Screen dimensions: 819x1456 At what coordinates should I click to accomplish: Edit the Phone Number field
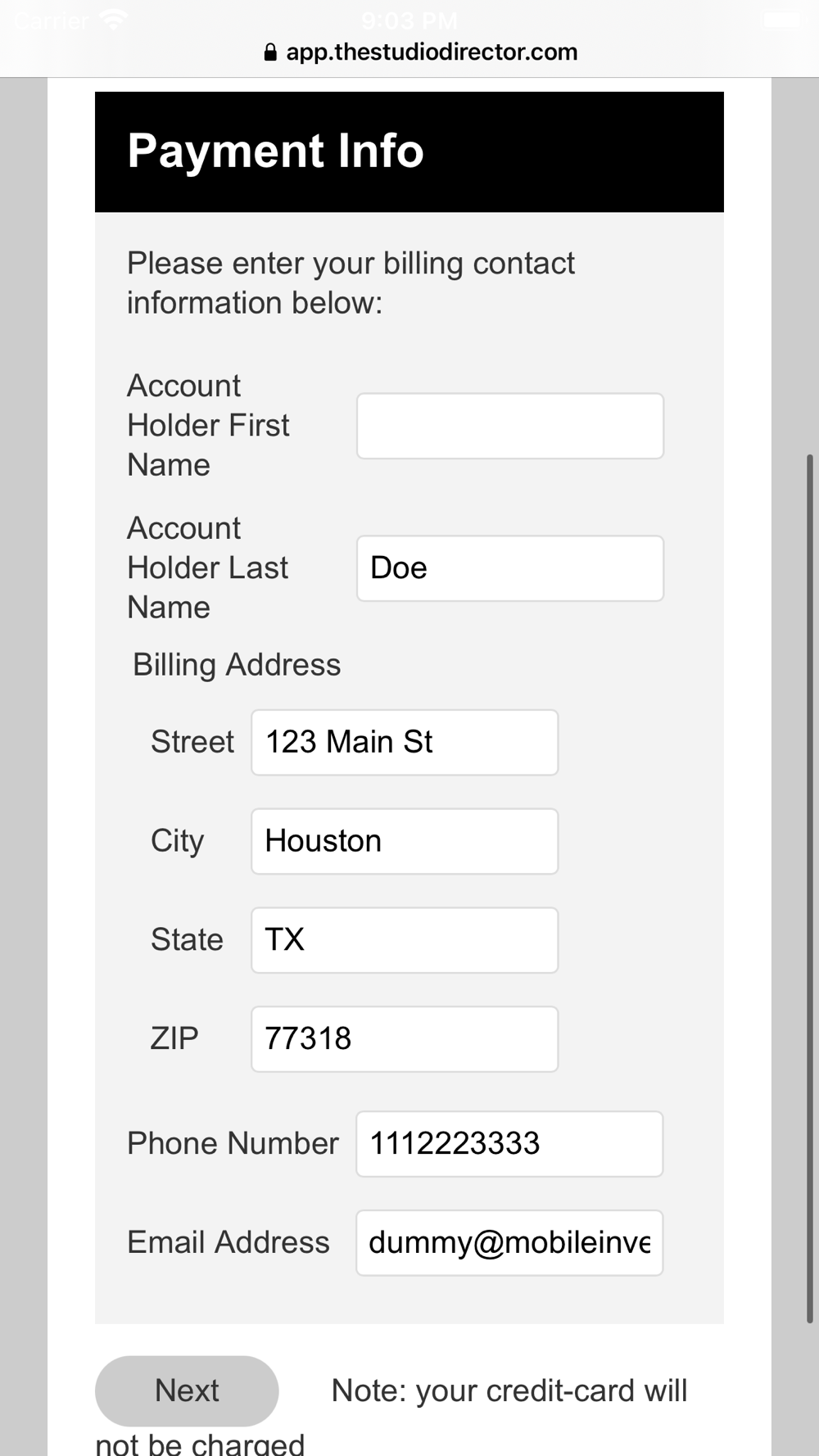[x=509, y=1144]
